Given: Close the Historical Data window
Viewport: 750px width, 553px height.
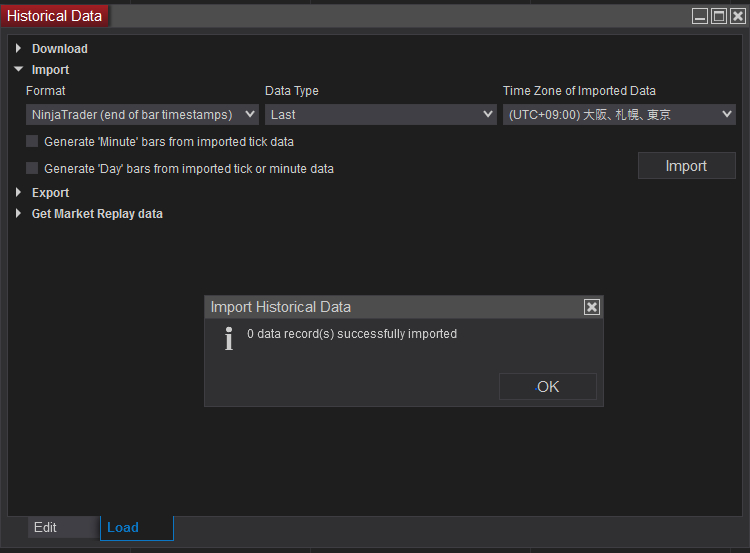Looking at the screenshot, I should click(738, 16).
